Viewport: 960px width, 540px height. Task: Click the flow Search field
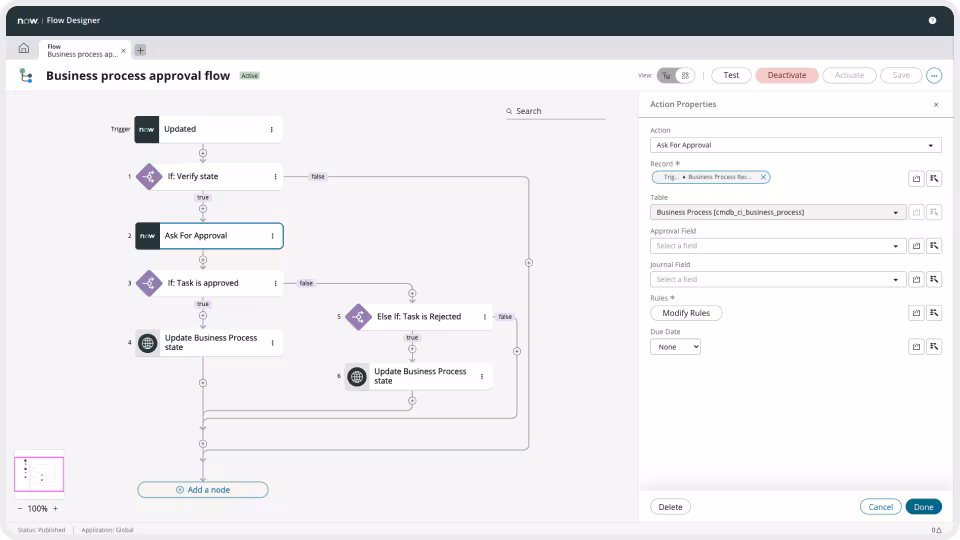[x=556, y=111]
